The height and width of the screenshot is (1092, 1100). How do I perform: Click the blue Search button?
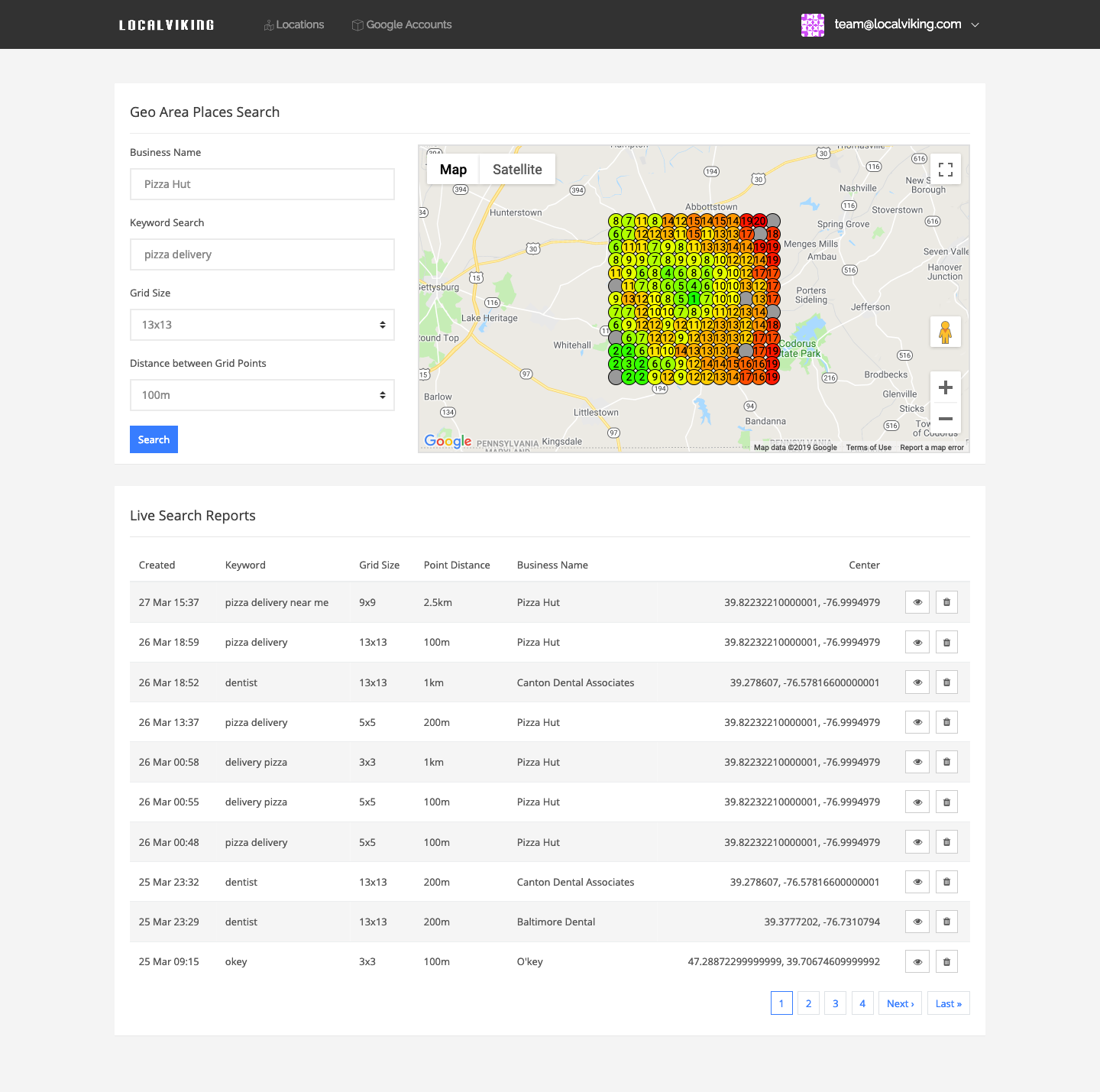154,439
